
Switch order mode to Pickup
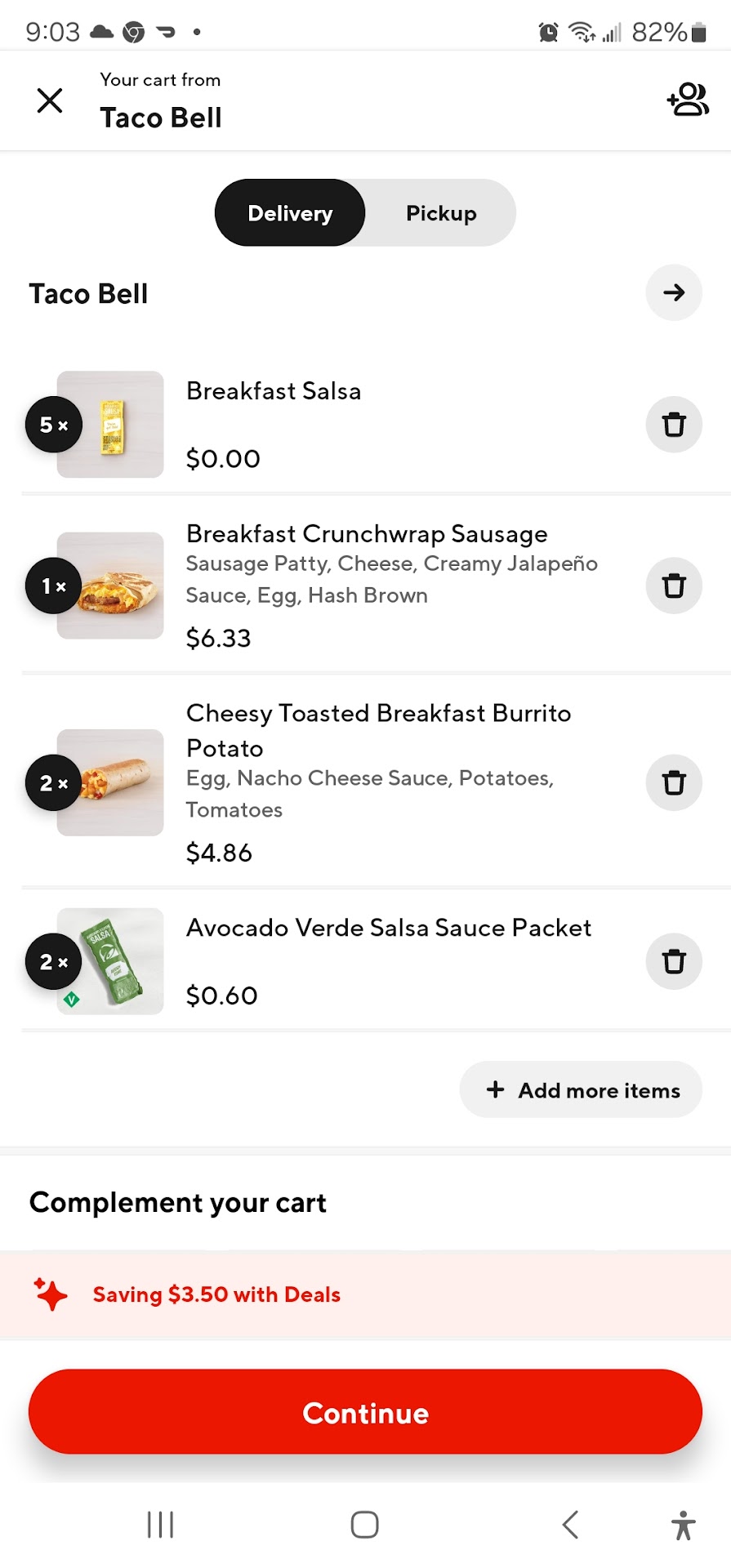(441, 213)
